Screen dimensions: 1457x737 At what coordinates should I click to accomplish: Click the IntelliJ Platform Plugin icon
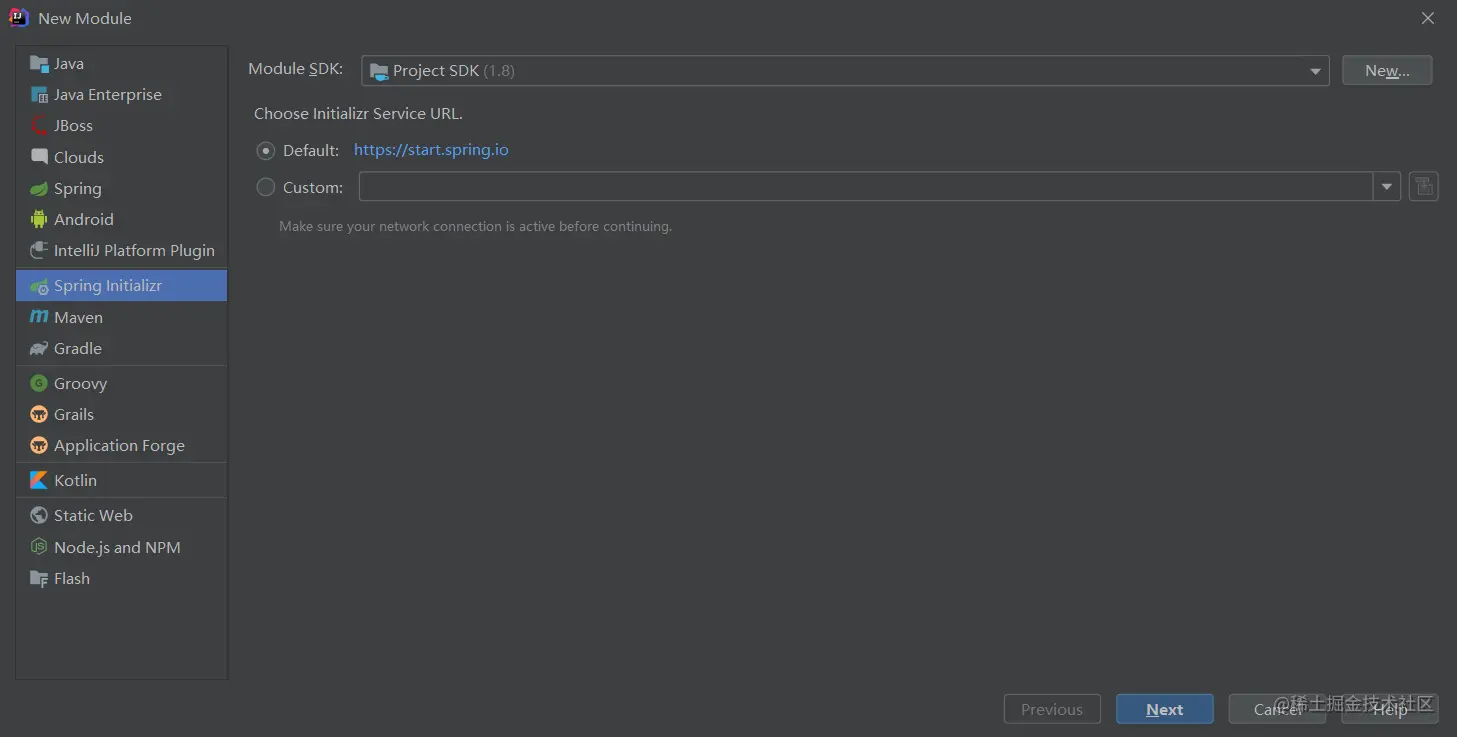coord(39,250)
